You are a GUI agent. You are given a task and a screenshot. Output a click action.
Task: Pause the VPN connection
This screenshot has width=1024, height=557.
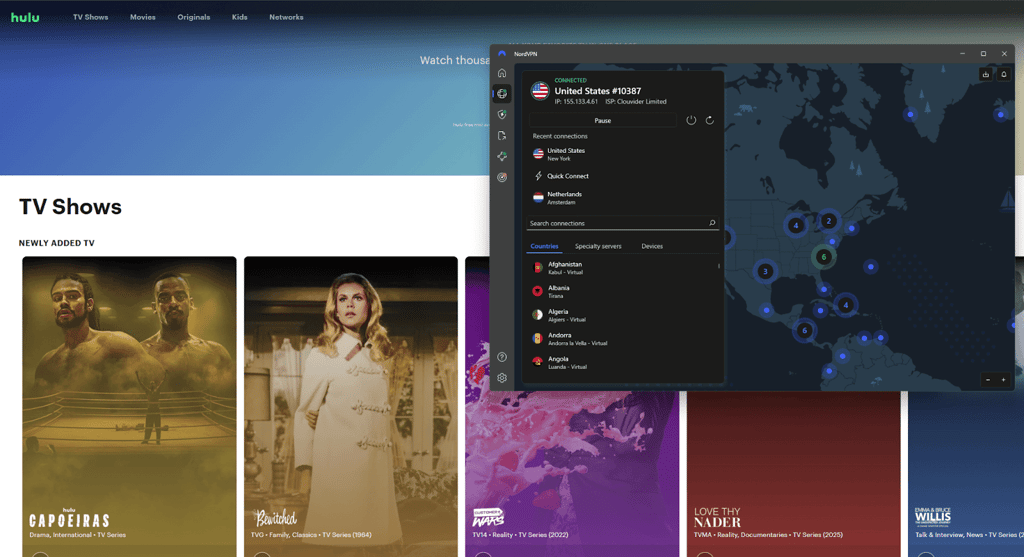(x=603, y=121)
